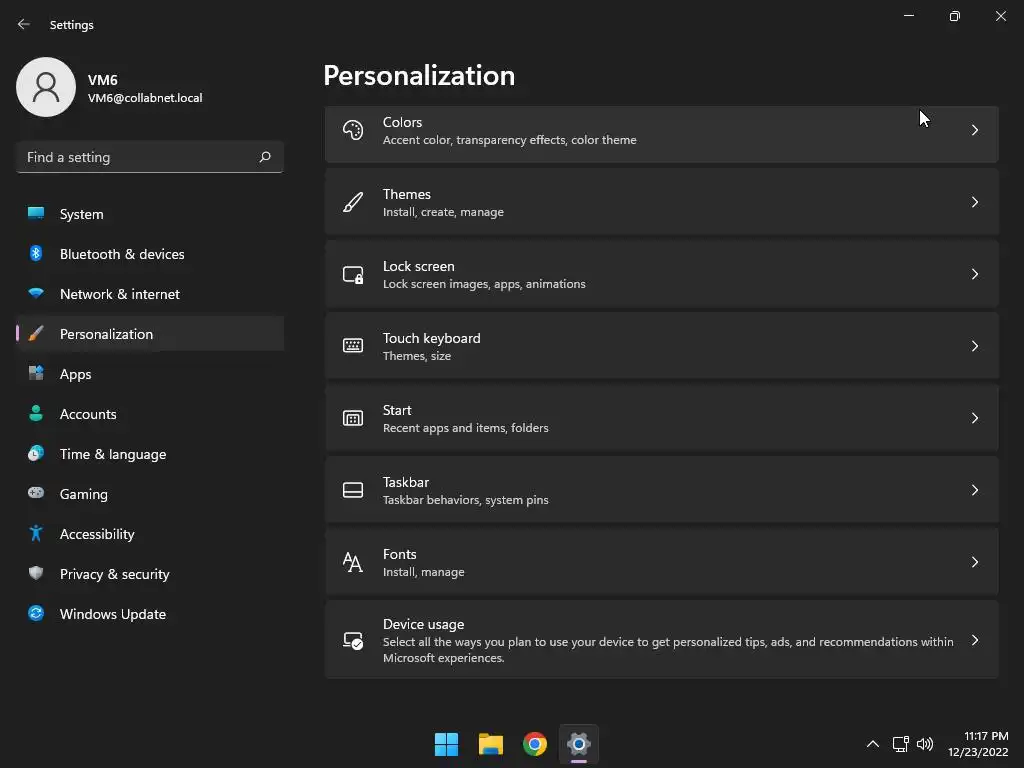1024x768 pixels.
Task: Click the VM6 user profile picture
Action: [46, 87]
